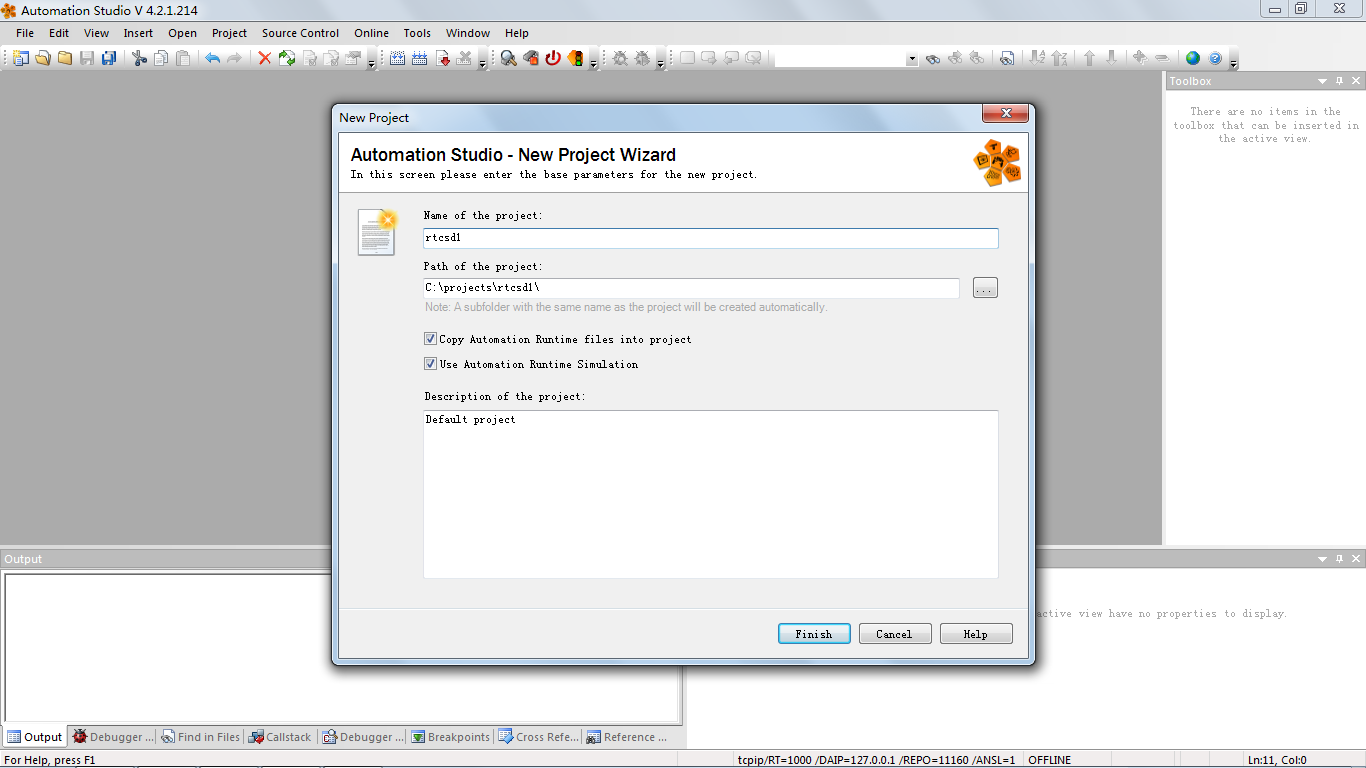This screenshot has height=768, width=1366.
Task: Open the Edit menu
Action: click(x=59, y=33)
